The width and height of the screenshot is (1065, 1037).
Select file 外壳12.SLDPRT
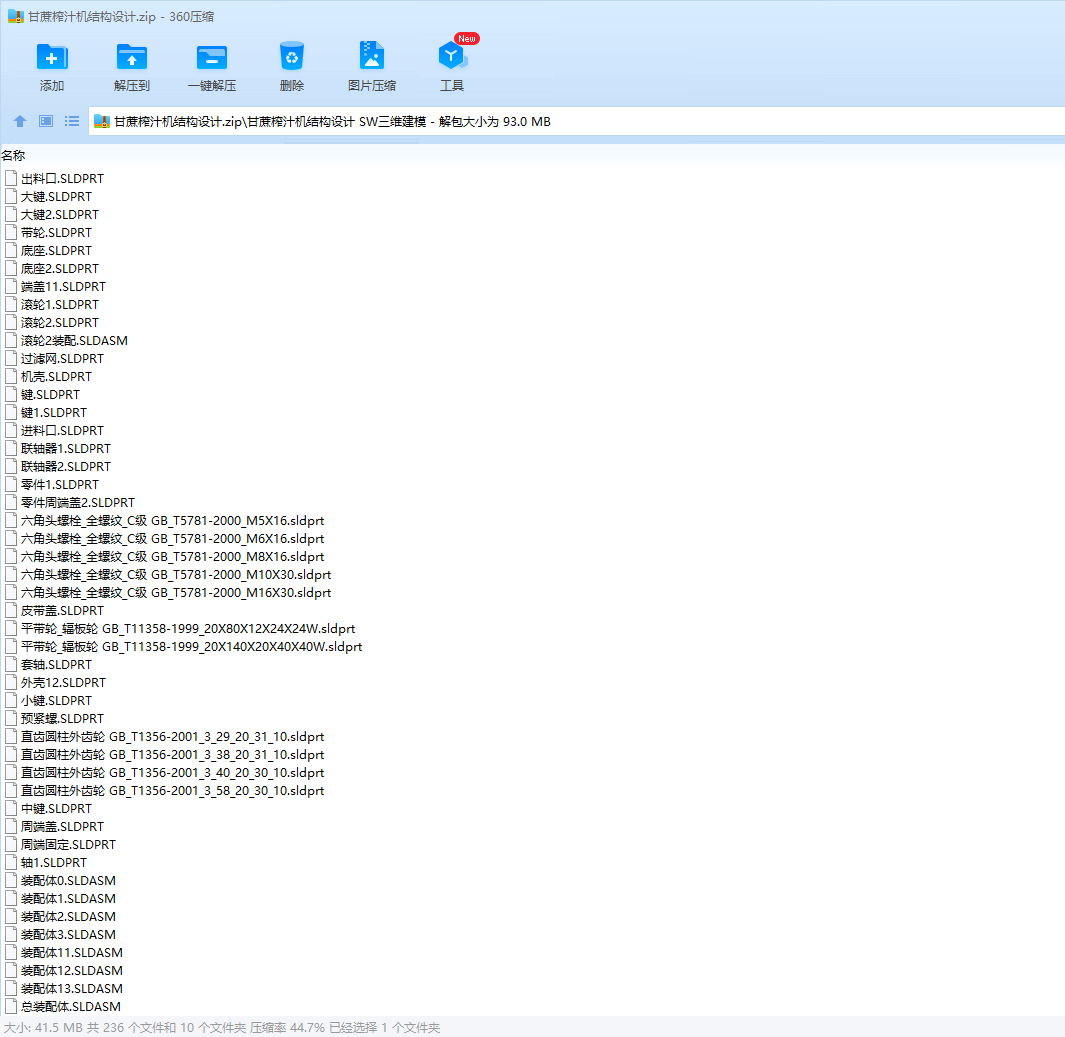[63, 683]
